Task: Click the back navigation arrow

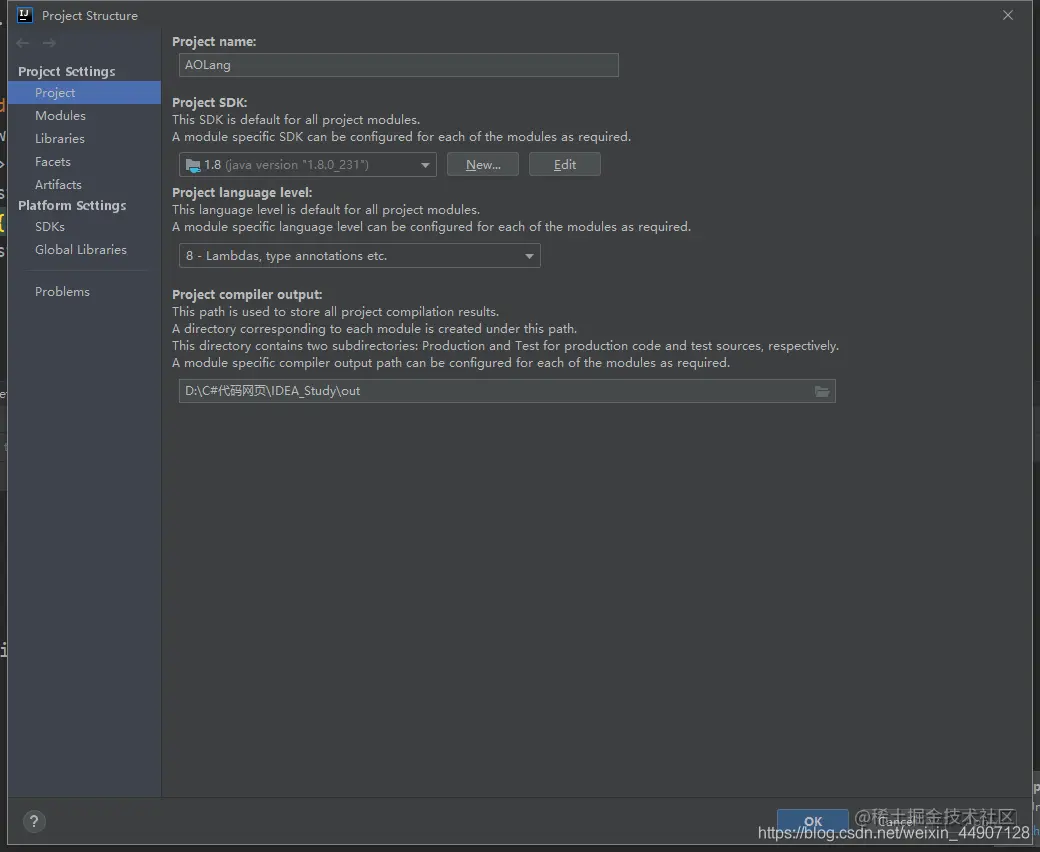Action: pos(23,43)
